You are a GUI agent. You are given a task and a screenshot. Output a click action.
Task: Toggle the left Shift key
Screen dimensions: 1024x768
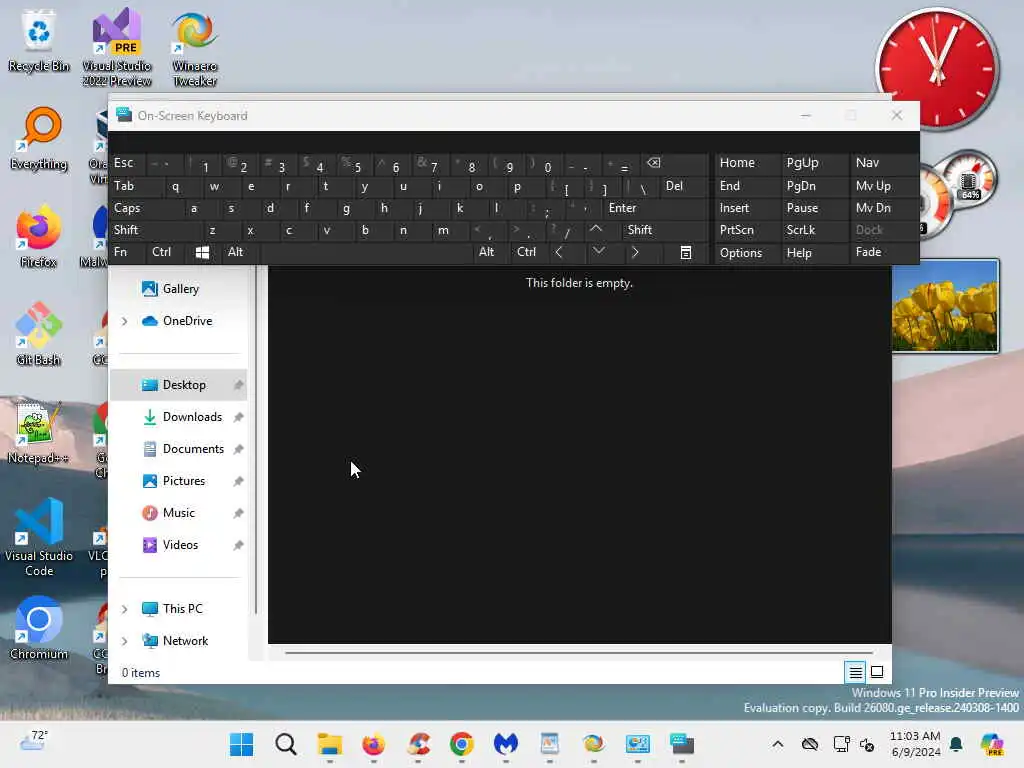point(155,230)
